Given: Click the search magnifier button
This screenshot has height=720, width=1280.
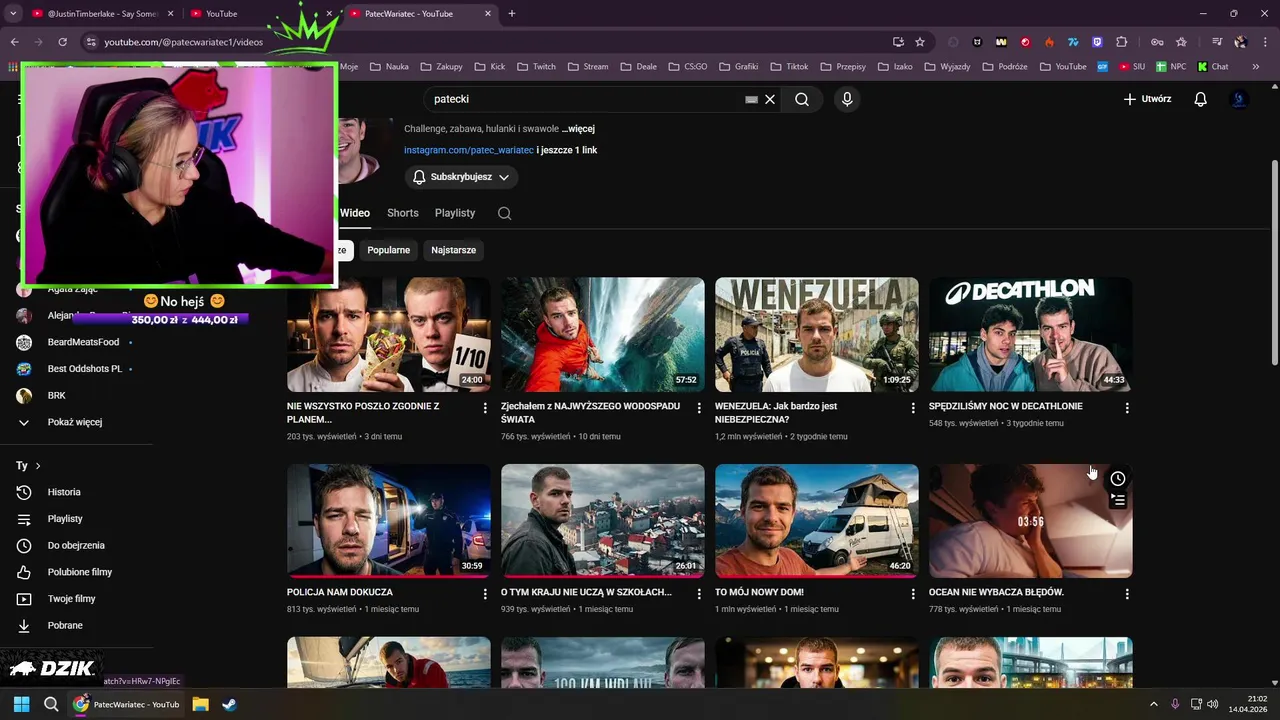Looking at the screenshot, I should [802, 99].
